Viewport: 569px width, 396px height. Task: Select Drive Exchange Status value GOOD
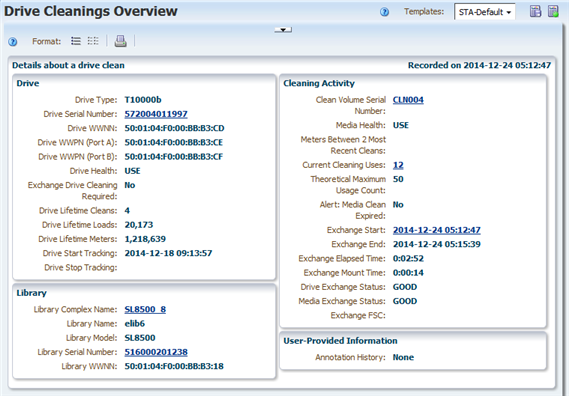pyautogui.click(x=405, y=287)
